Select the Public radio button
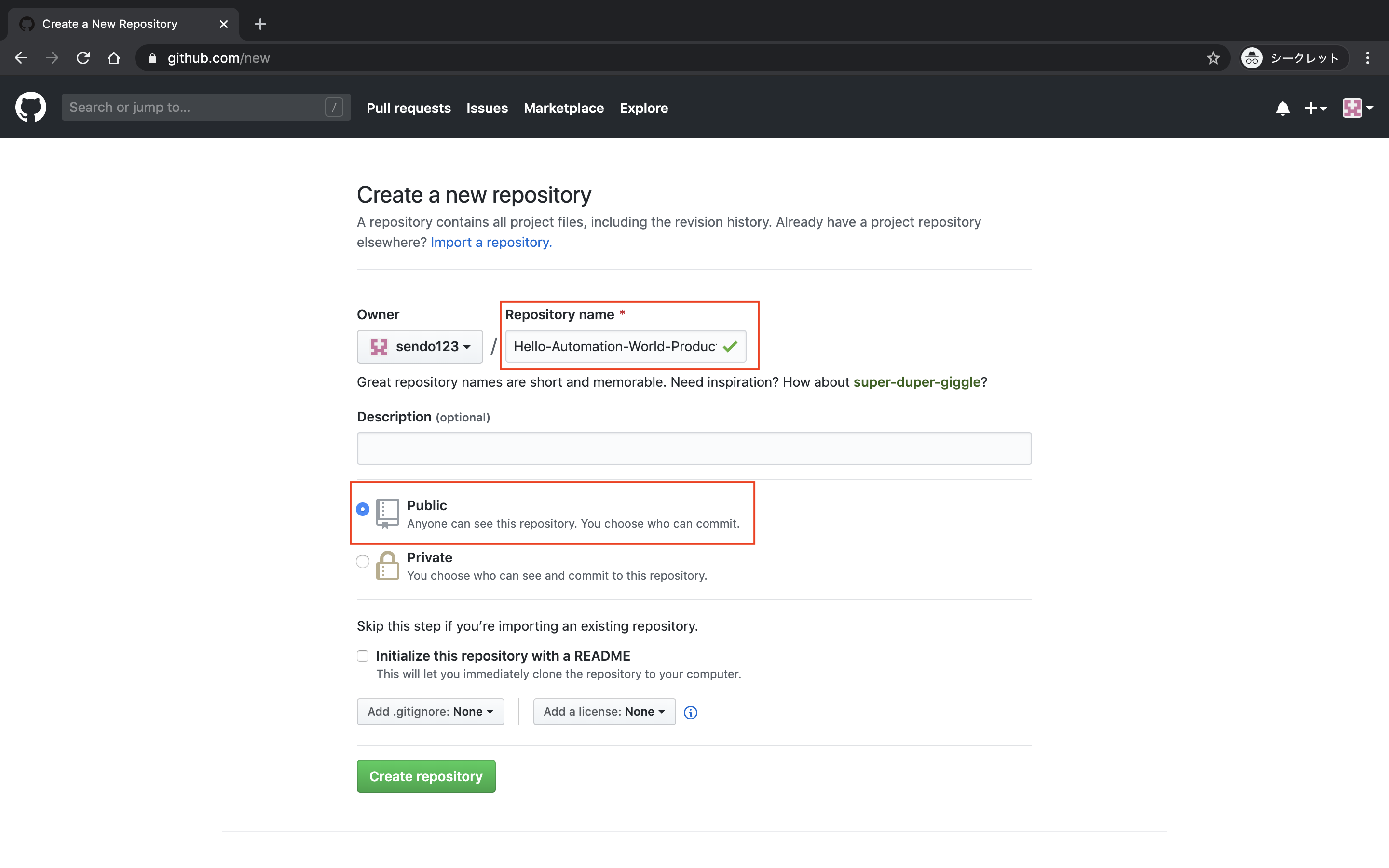1389x868 pixels. coord(363,509)
